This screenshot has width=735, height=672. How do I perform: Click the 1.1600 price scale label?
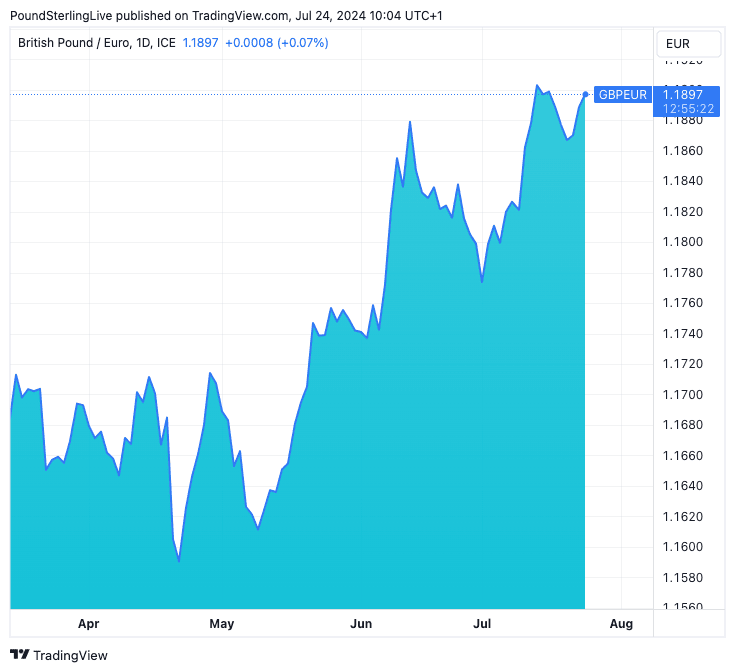tap(683, 547)
